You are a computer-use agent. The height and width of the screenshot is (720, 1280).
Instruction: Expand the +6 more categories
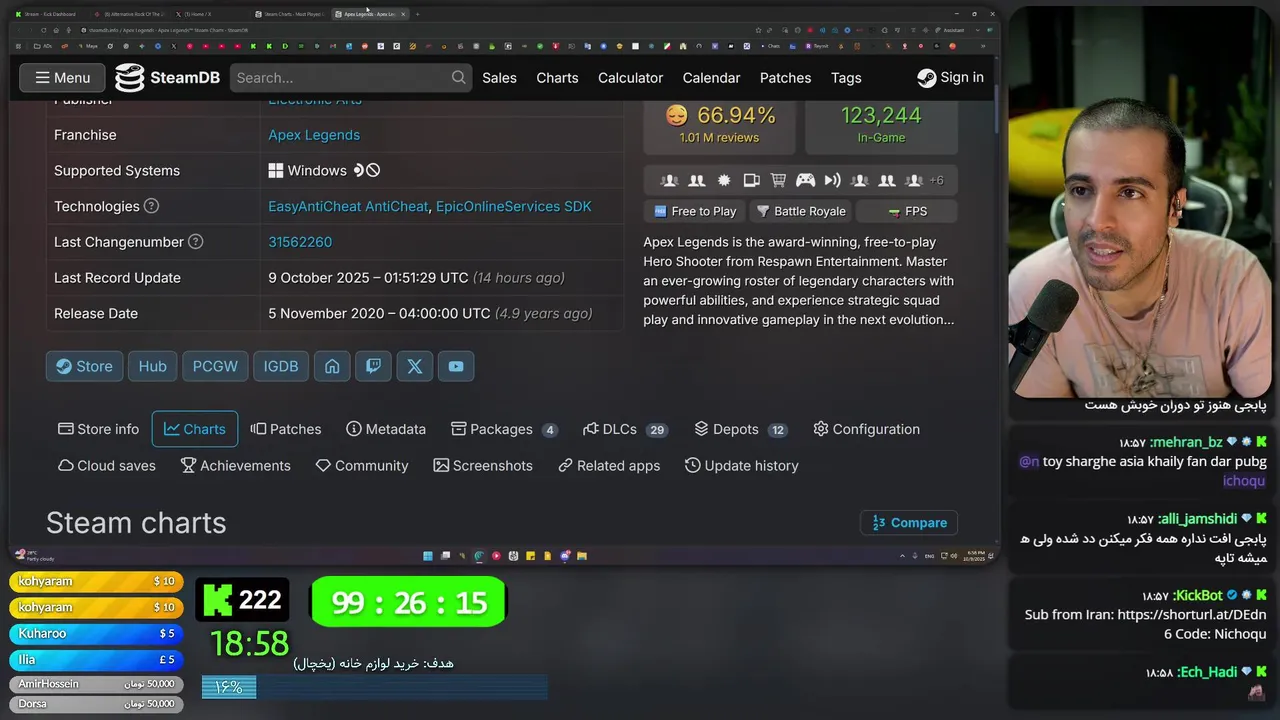click(x=936, y=180)
